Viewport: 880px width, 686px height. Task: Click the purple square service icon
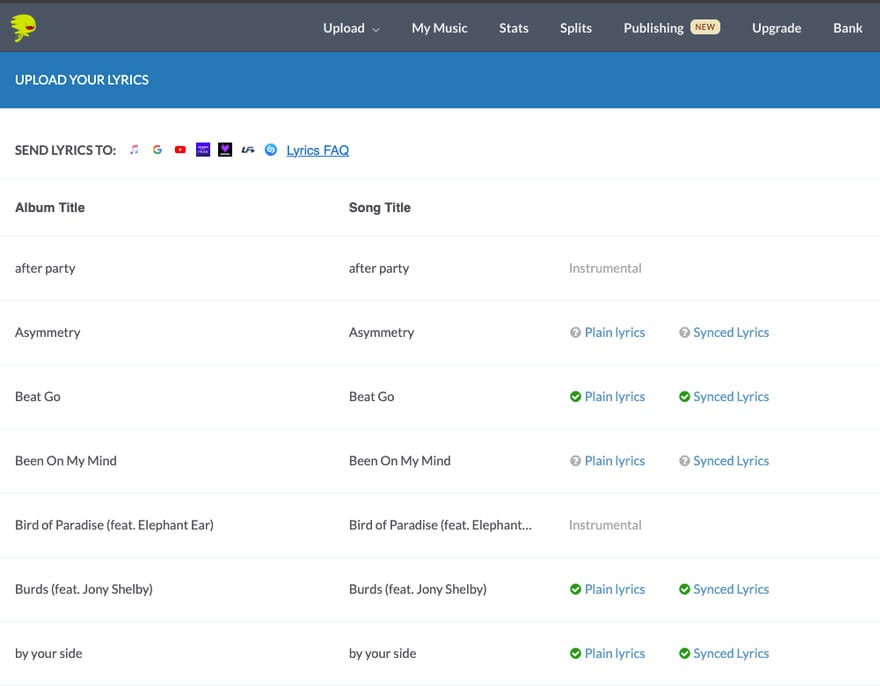(203, 150)
